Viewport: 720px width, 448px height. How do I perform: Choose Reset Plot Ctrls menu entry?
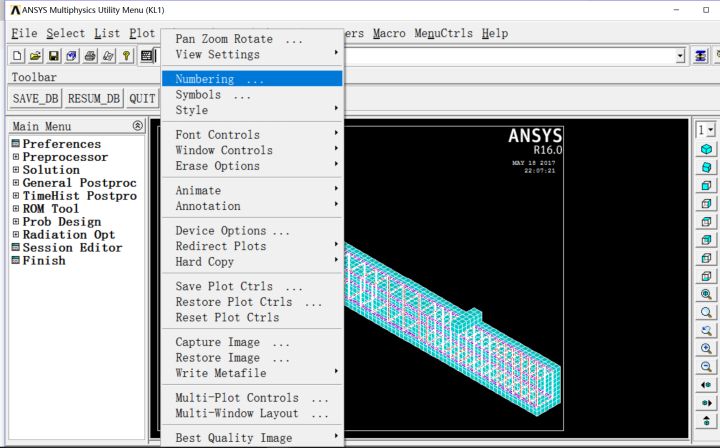[252, 317]
